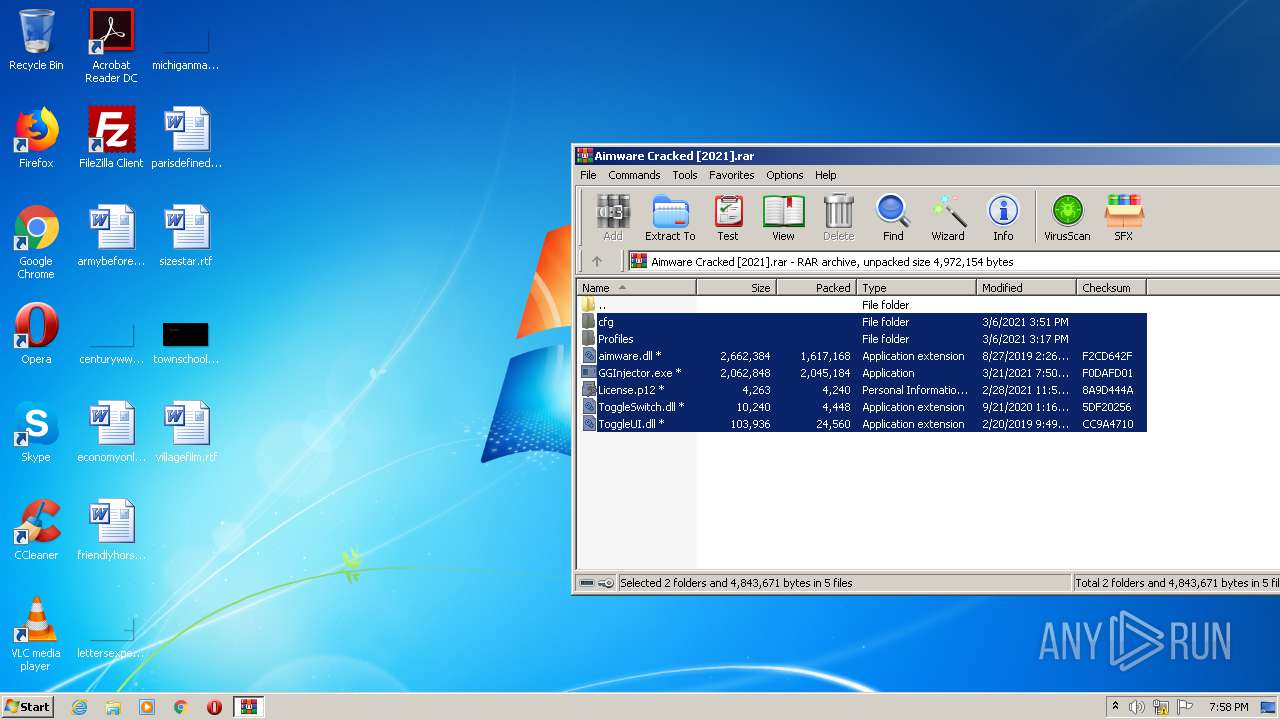Screen dimensions: 1280x720
Task: Click the Info toolbar icon
Action: (1003, 218)
